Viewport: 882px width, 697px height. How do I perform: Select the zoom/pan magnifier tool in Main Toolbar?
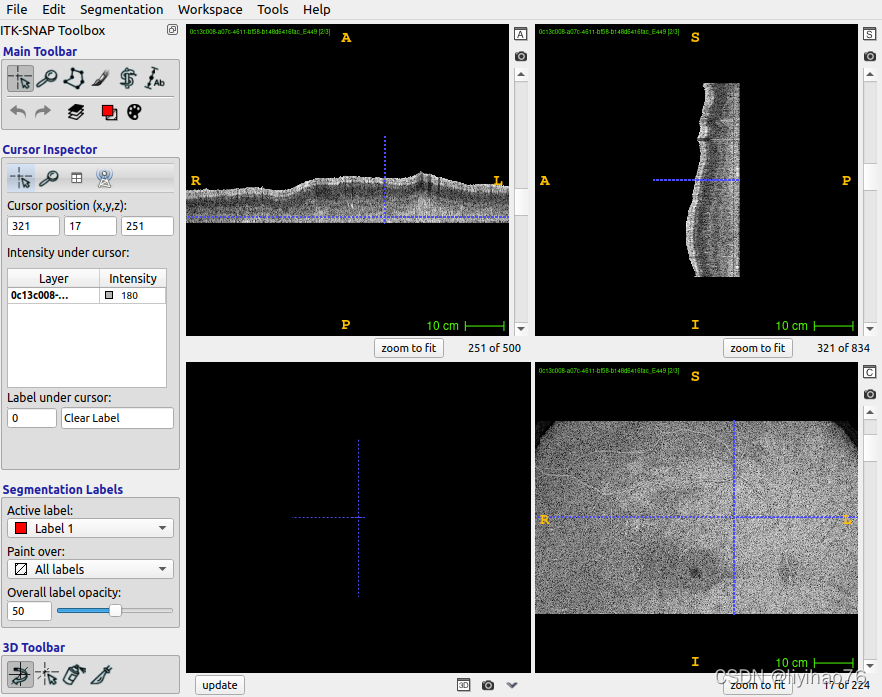tap(47, 78)
